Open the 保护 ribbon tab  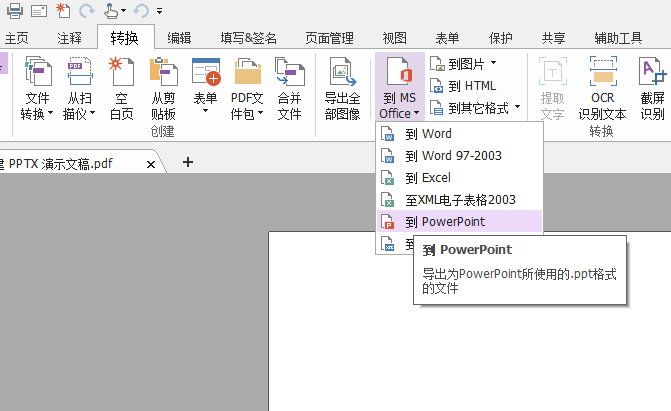501,39
